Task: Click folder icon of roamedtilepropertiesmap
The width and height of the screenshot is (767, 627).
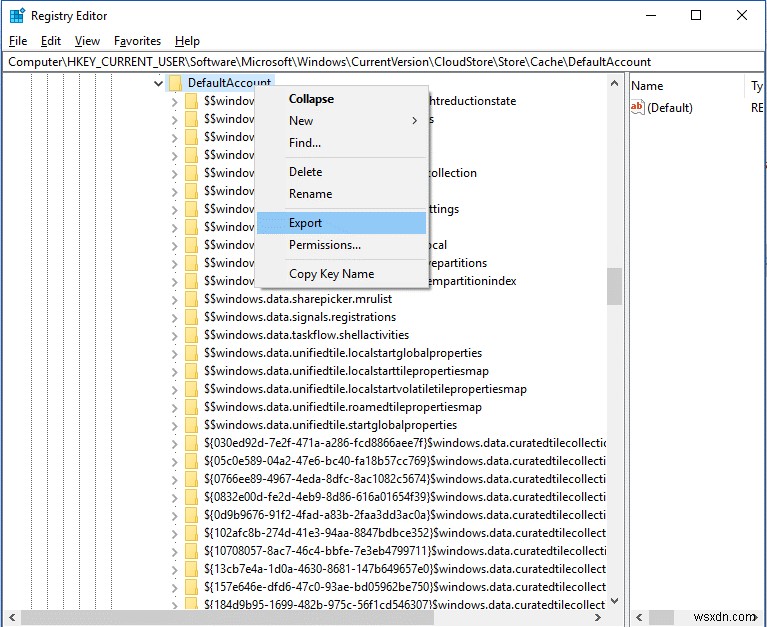Action: [191, 407]
